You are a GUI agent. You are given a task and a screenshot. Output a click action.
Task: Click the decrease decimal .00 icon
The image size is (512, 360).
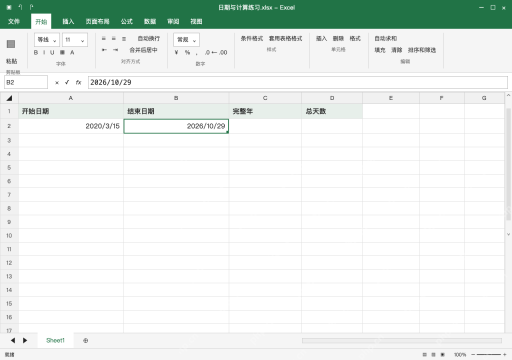(223, 52)
